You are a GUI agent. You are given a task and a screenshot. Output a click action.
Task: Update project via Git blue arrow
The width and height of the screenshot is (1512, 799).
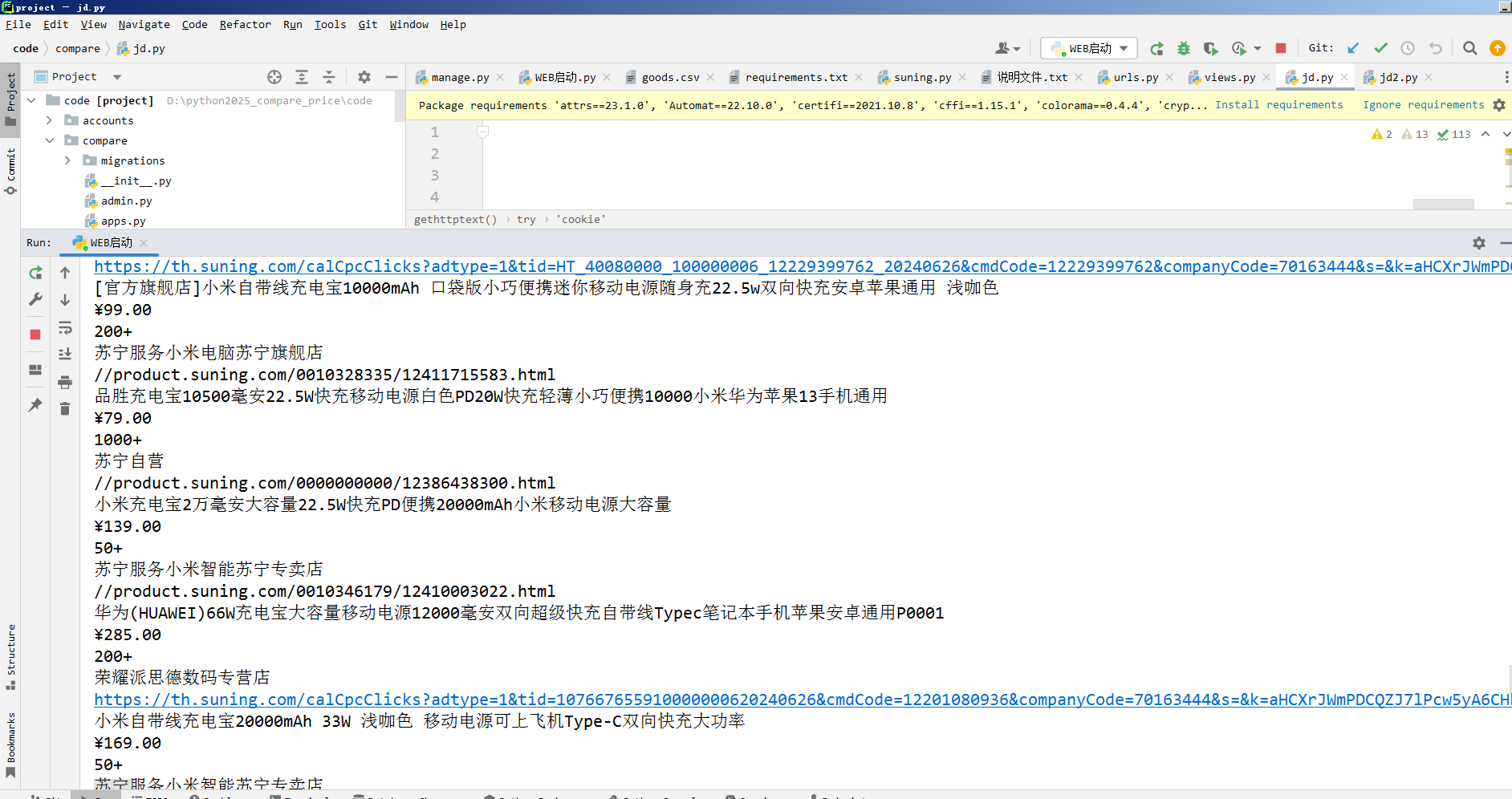1353,48
